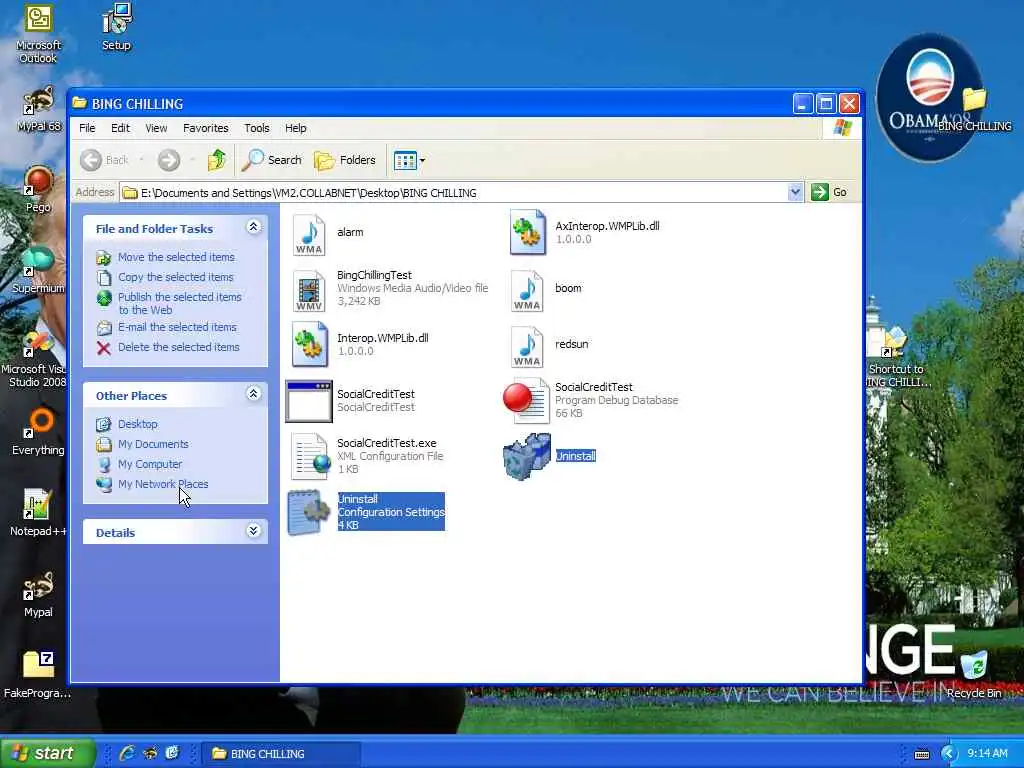
Task: Select the Everything desktop shortcut
Action: pyautogui.click(x=38, y=432)
